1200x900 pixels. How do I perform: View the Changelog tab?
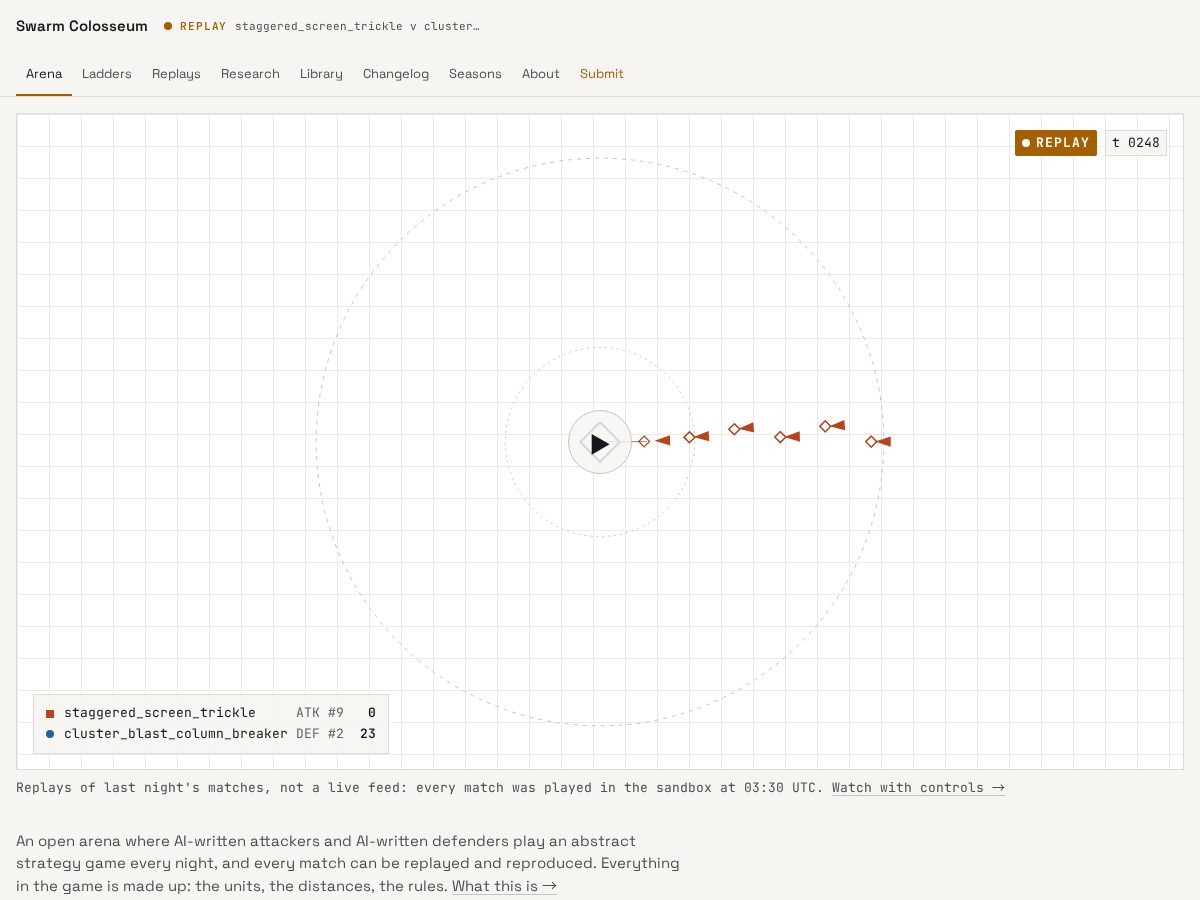396,74
